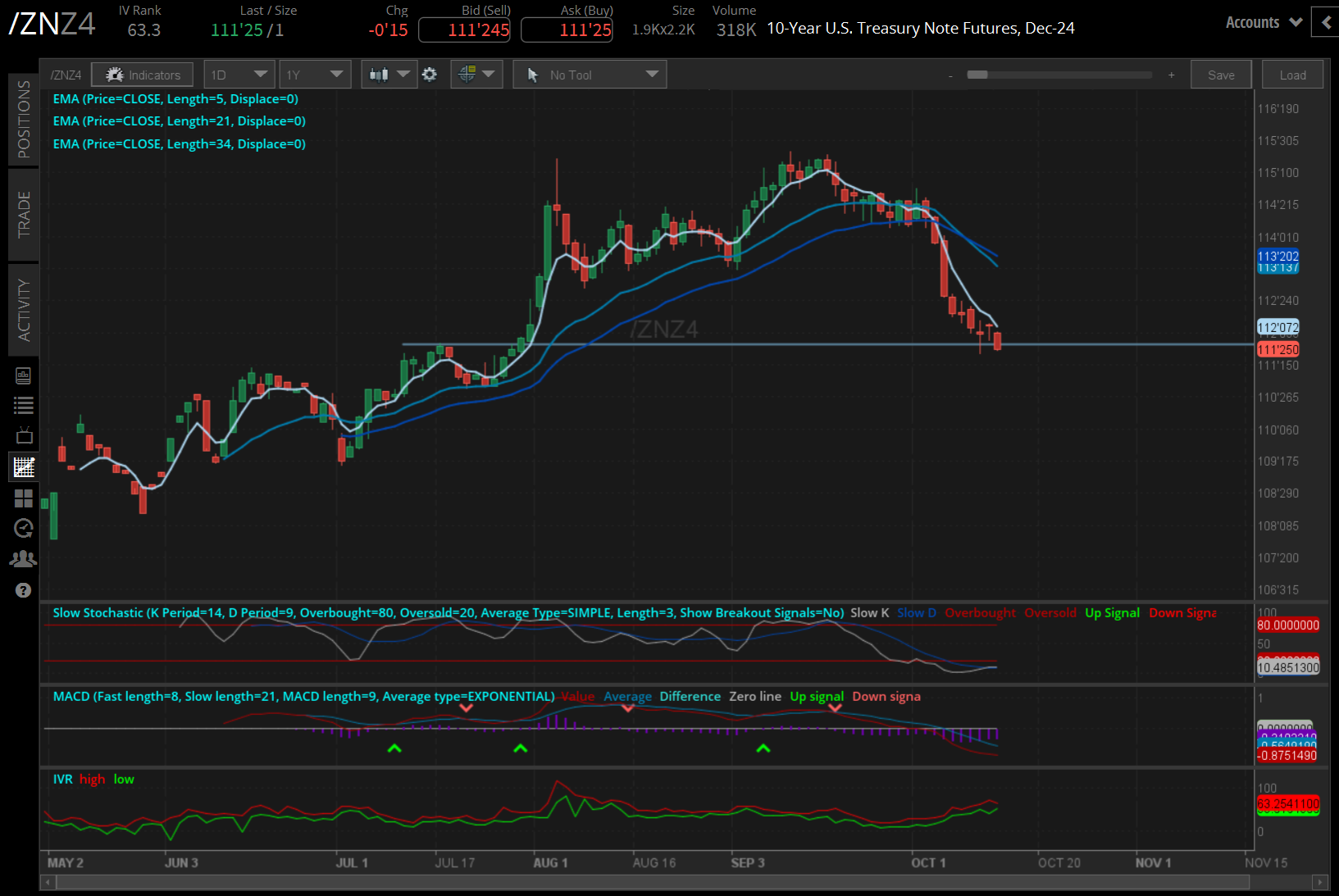Click the chart zoom slider handle
The width and height of the screenshot is (1339, 896).
(977, 75)
